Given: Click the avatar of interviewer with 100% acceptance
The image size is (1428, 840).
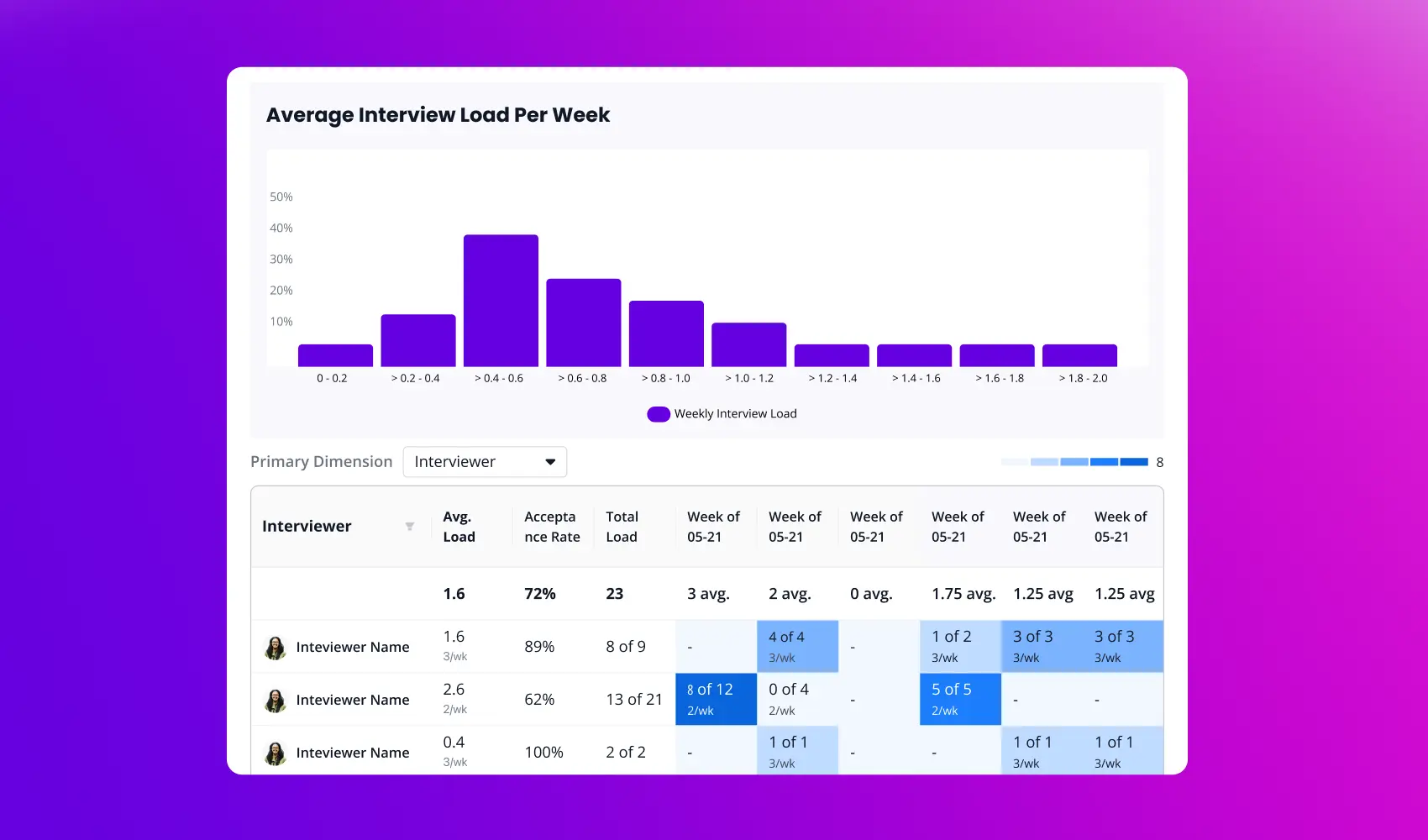Looking at the screenshot, I should pyautogui.click(x=276, y=753).
